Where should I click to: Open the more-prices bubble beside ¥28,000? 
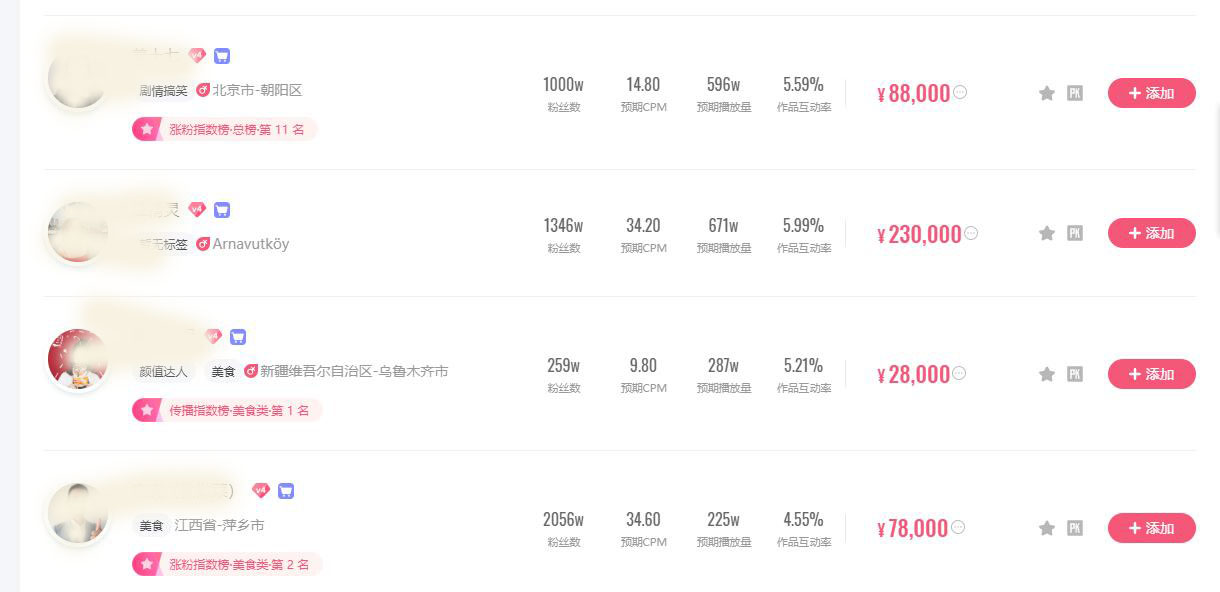[x=959, y=373]
